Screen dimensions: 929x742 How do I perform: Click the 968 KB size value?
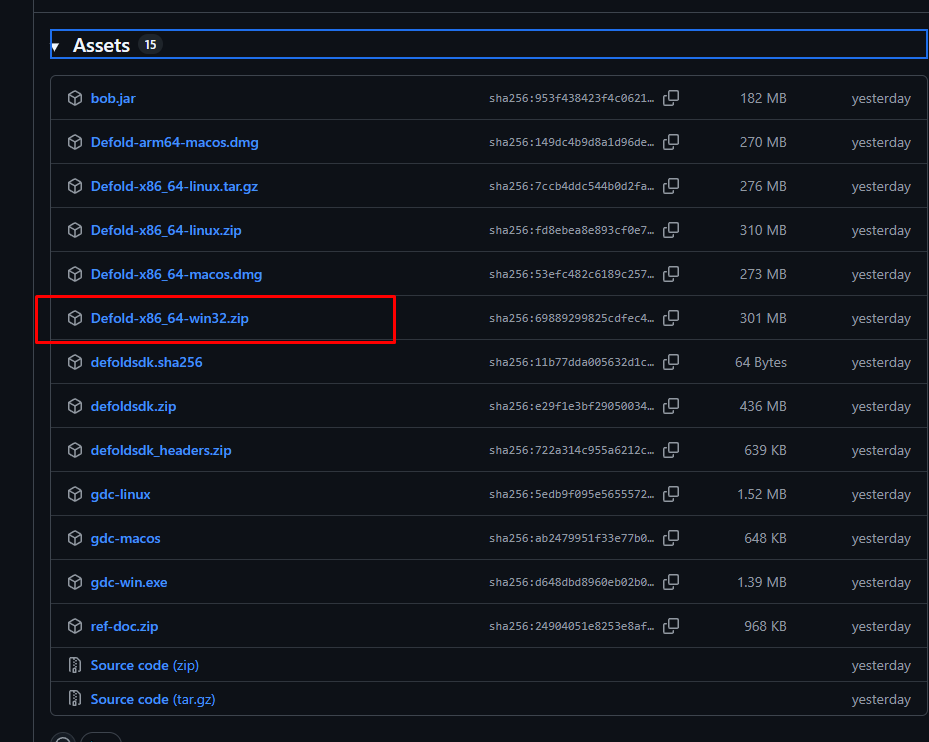(x=765, y=626)
